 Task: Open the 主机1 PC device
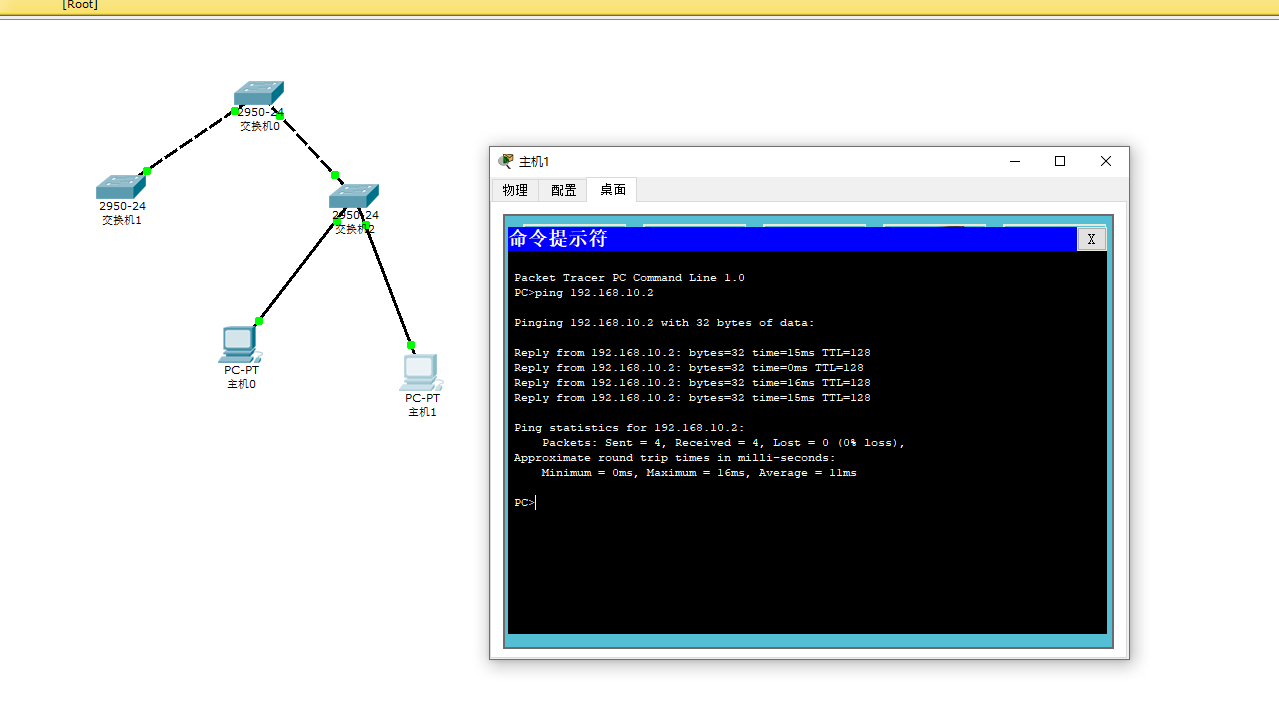pos(421,372)
